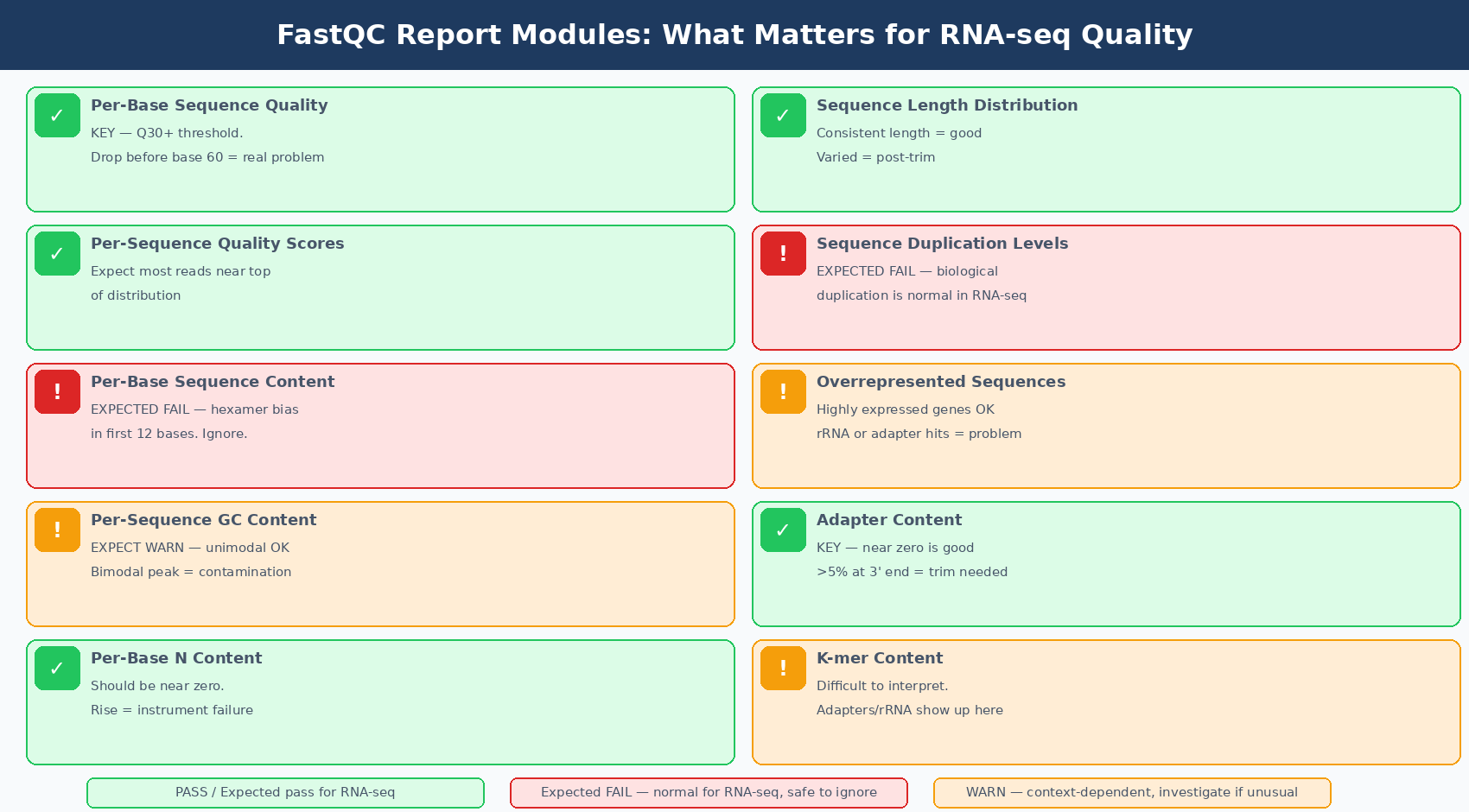Toggle the checkmark on Per-Sequence Quality Scores

57,253
